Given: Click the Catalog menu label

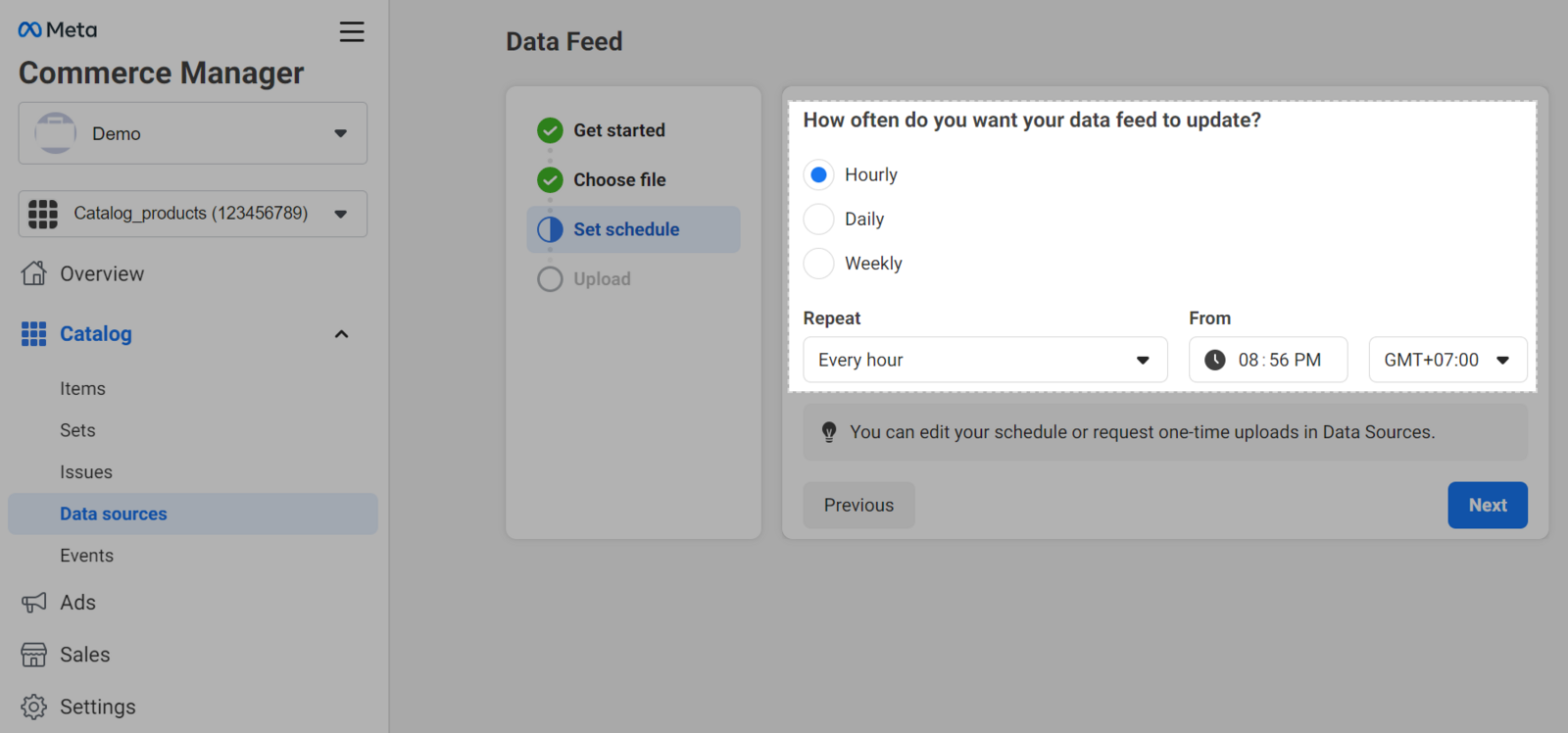Looking at the screenshot, I should [x=96, y=334].
